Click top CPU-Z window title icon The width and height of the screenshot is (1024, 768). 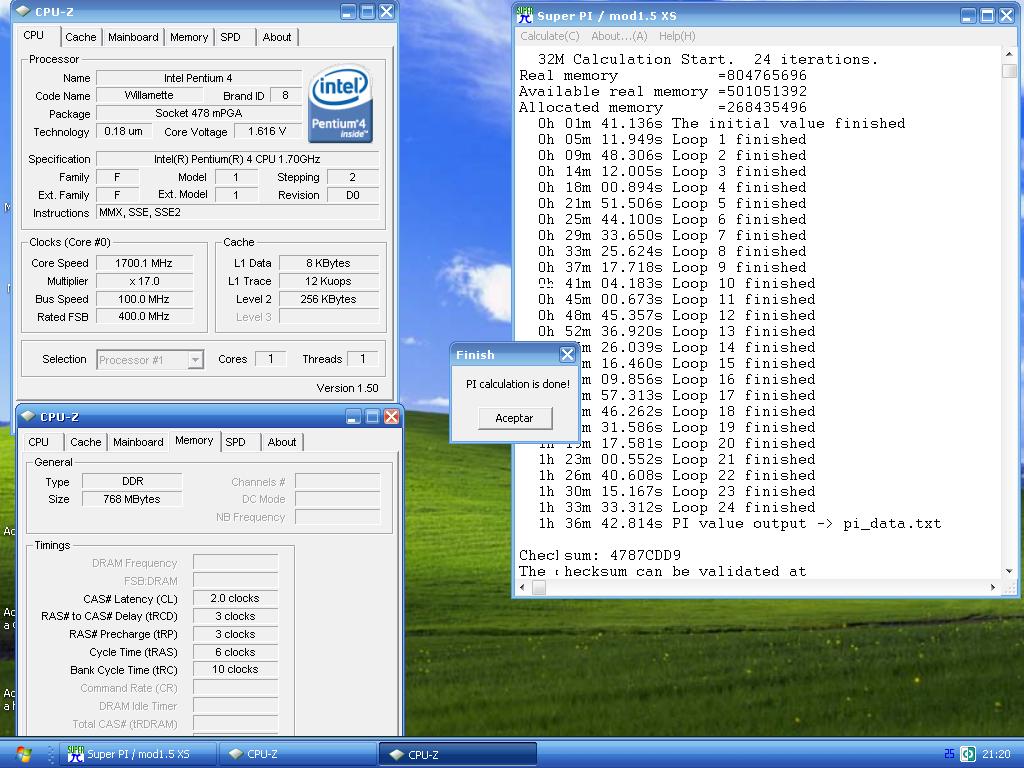click(x=23, y=12)
